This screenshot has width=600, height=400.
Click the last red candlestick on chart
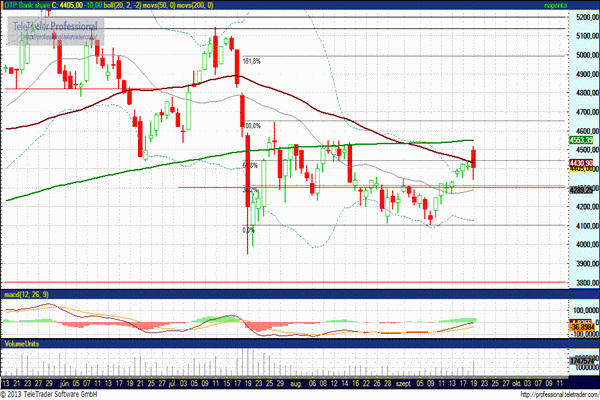coord(473,156)
